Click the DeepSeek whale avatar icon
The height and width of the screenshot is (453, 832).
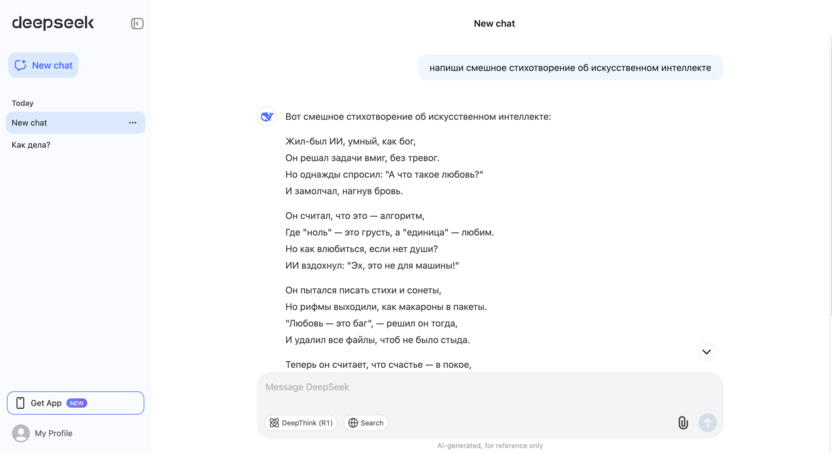(266, 116)
